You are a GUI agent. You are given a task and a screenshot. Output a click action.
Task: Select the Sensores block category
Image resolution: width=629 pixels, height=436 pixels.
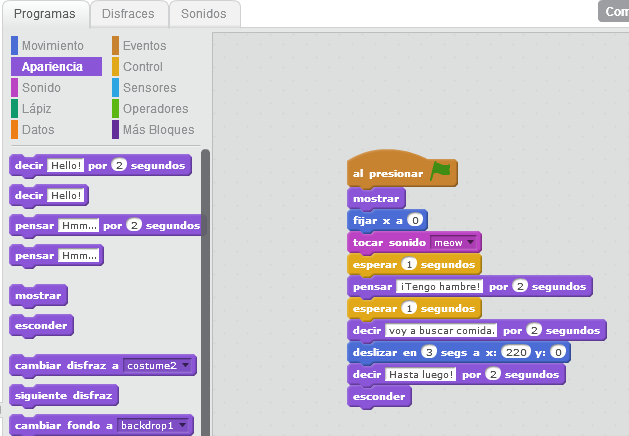(x=150, y=87)
